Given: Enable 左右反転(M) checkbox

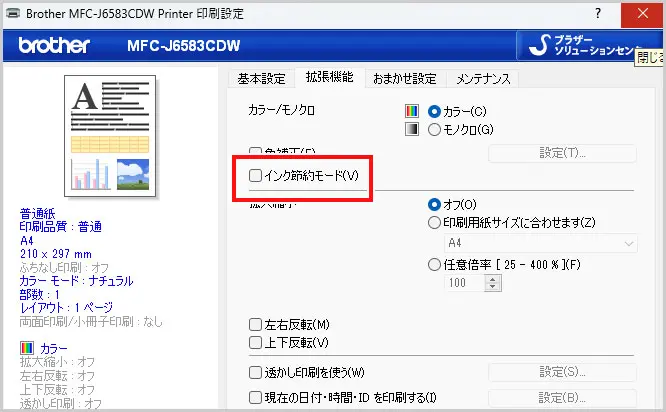Looking at the screenshot, I should (x=255, y=325).
